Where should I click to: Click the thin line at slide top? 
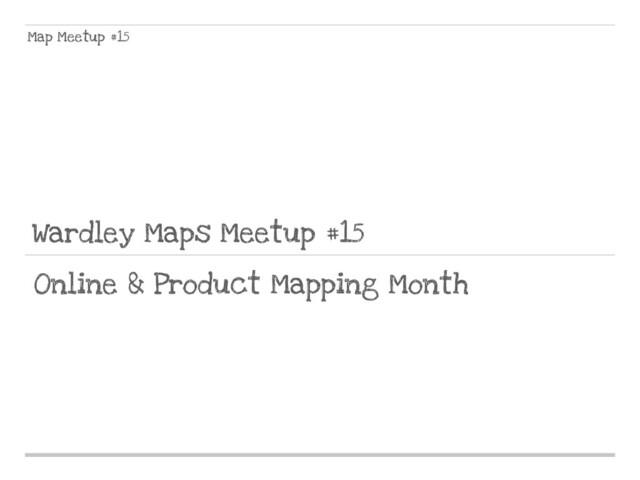click(x=320, y=25)
